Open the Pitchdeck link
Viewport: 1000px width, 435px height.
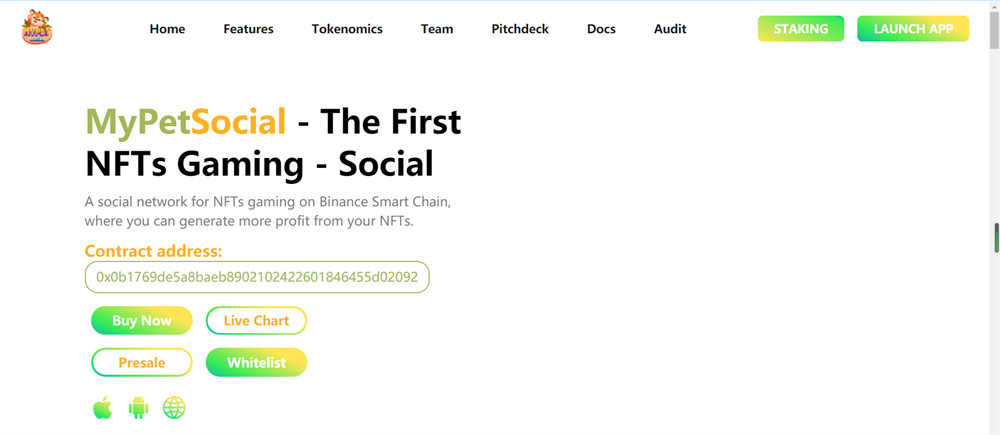tap(520, 29)
